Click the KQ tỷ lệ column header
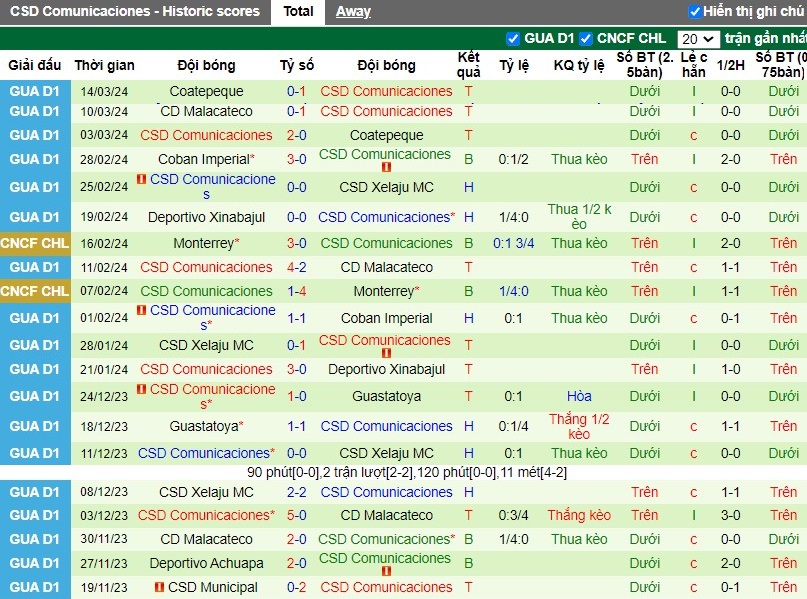807x599 pixels. point(579,65)
